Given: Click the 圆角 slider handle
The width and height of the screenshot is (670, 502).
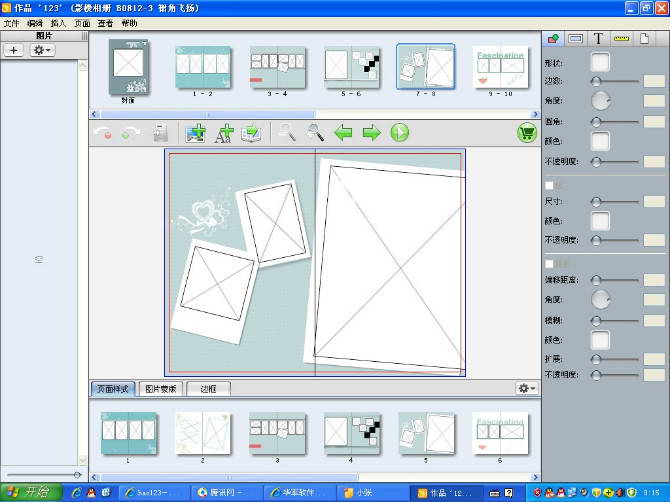Looking at the screenshot, I should point(596,122).
